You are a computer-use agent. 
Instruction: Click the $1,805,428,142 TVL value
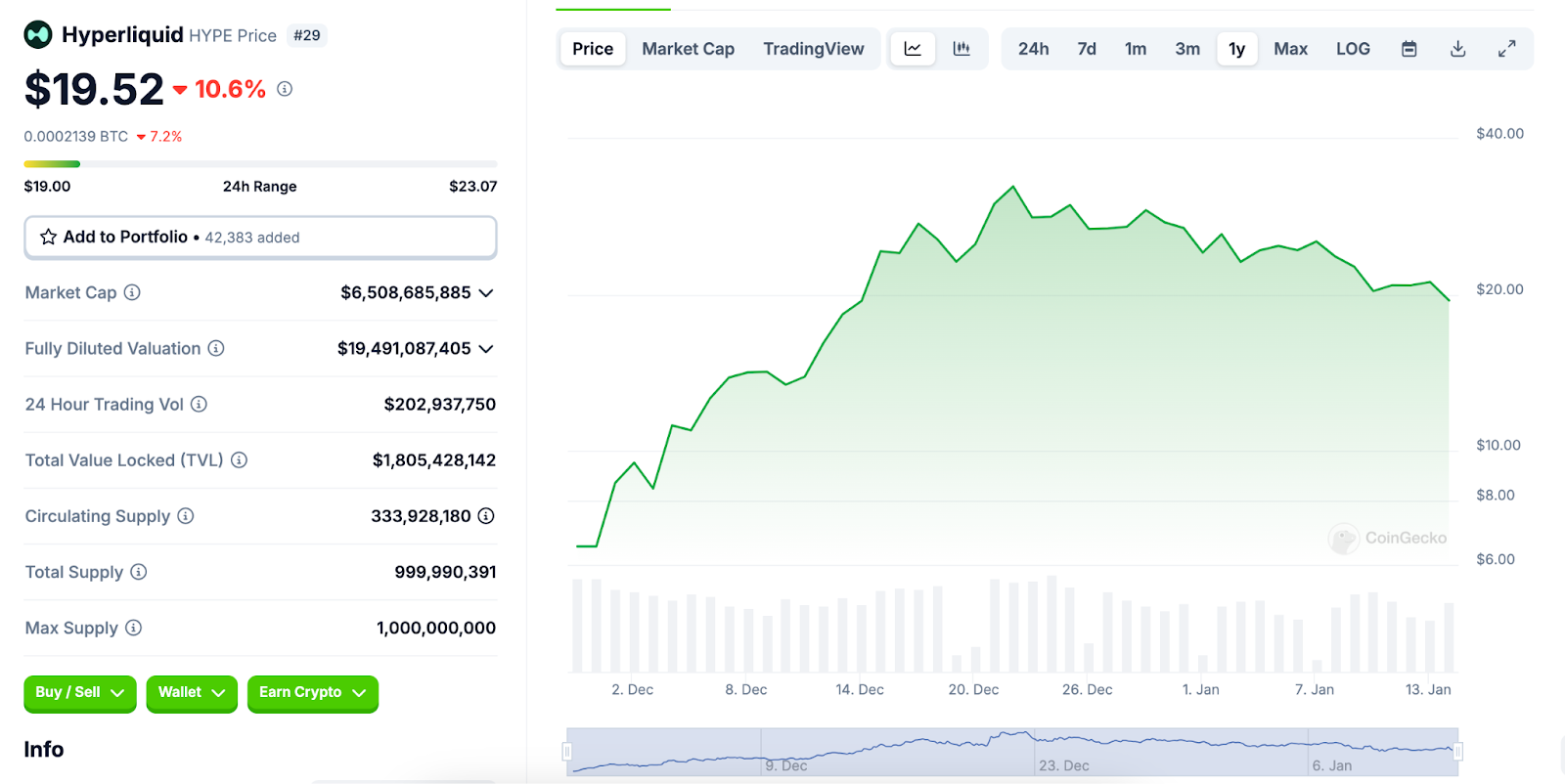click(x=434, y=459)
